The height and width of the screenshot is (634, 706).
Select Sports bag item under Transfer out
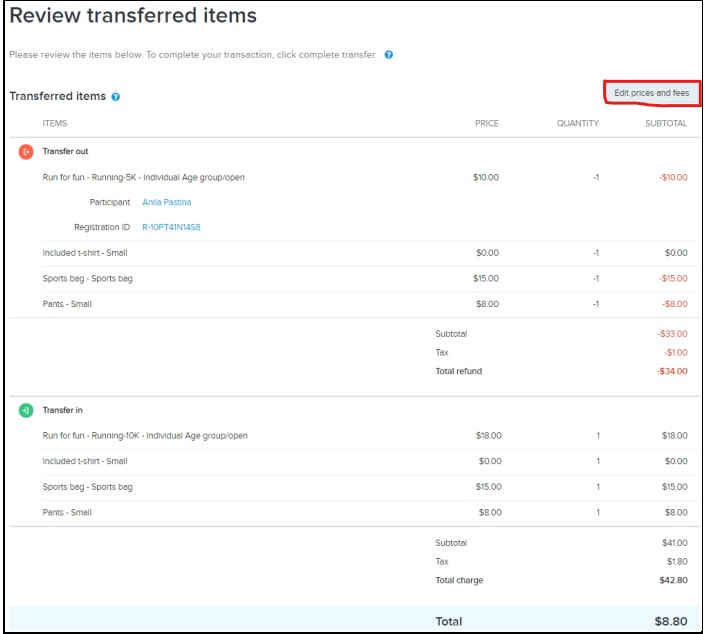[x=88, y=278]
